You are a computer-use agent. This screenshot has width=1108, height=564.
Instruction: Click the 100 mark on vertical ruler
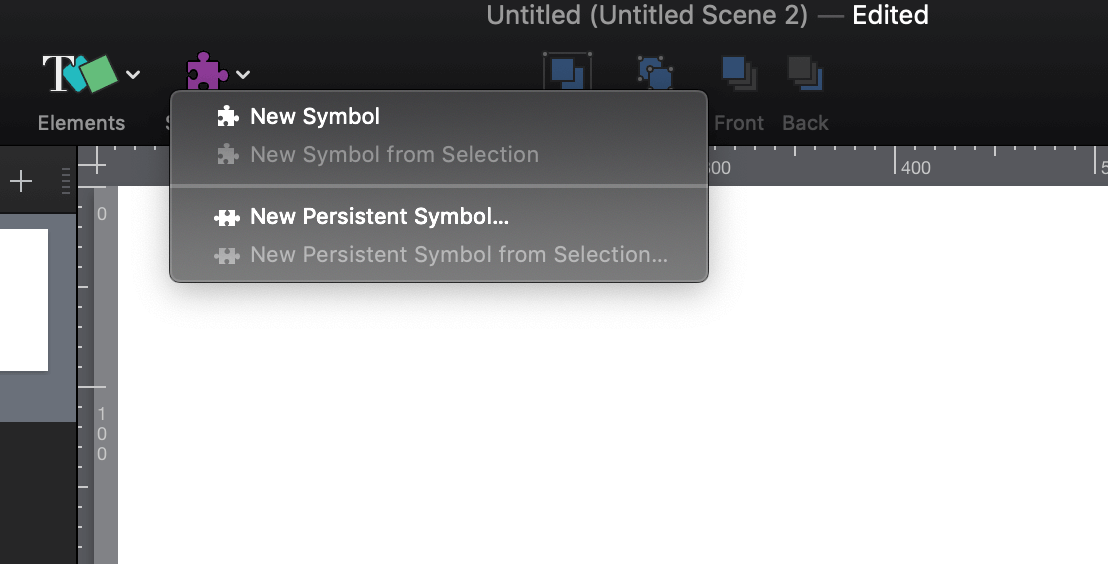tap(101, 433)
